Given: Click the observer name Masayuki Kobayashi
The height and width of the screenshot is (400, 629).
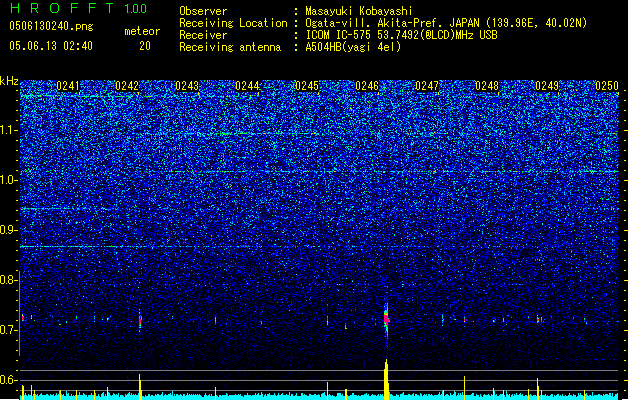Looking at the screenshot, I should click(359, 11).
